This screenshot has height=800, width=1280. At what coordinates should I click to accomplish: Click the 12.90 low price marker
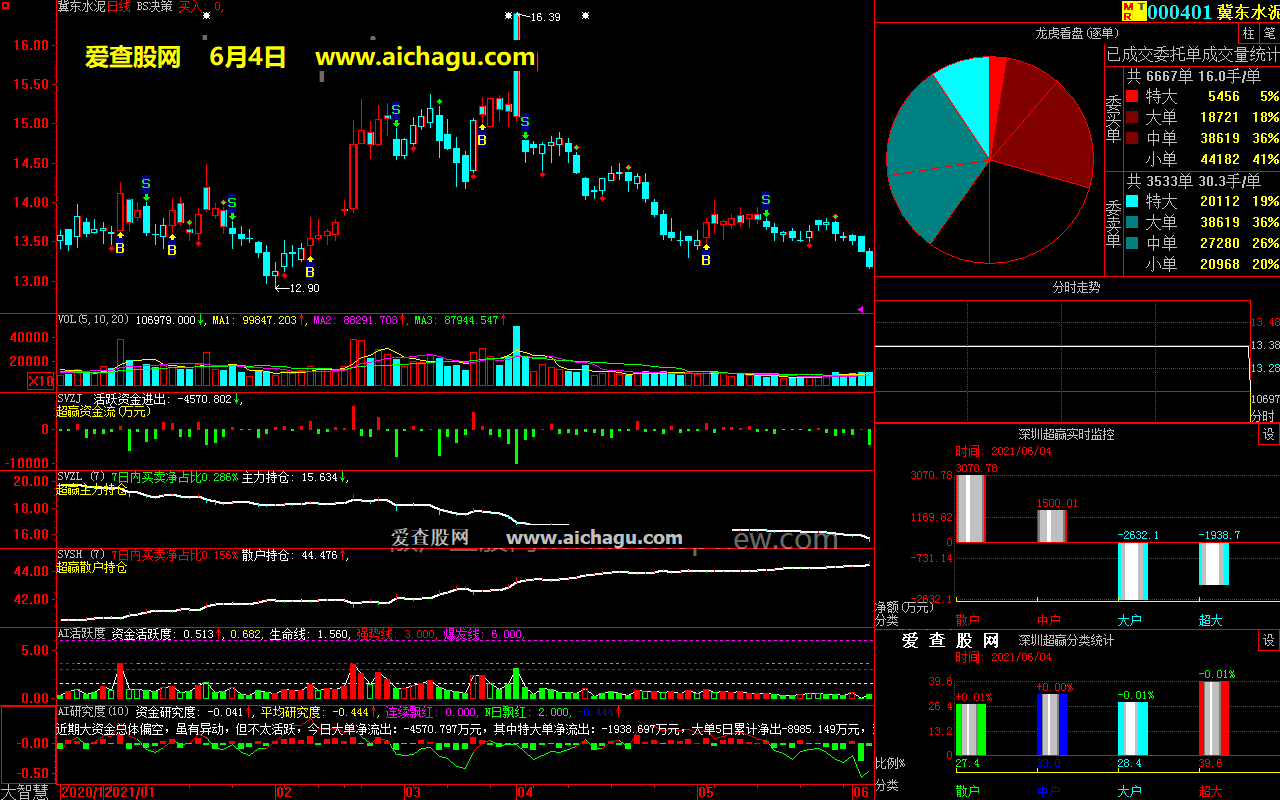304,288
